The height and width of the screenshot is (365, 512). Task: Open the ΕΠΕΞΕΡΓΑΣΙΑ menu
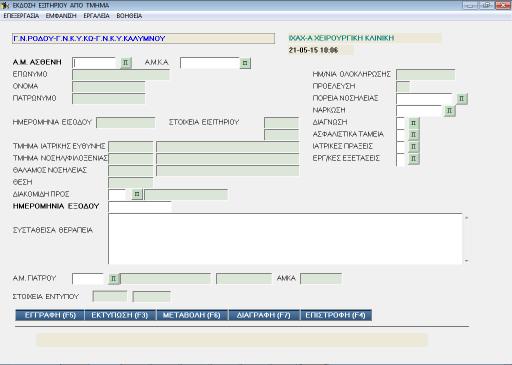tap(21, 16)
